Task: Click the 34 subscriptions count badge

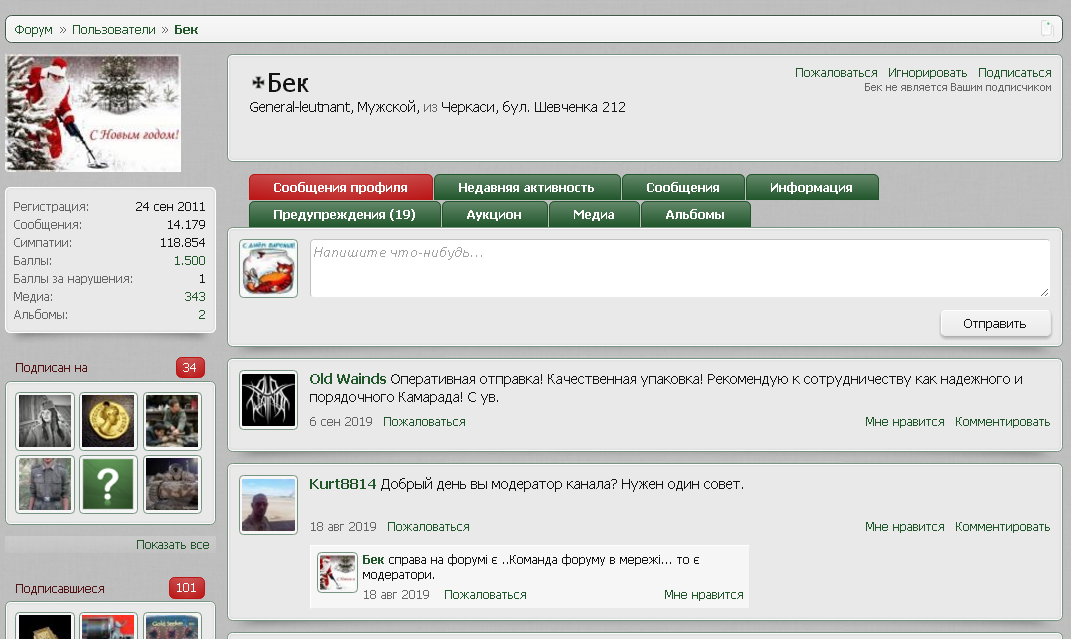Action: (190, 367)
